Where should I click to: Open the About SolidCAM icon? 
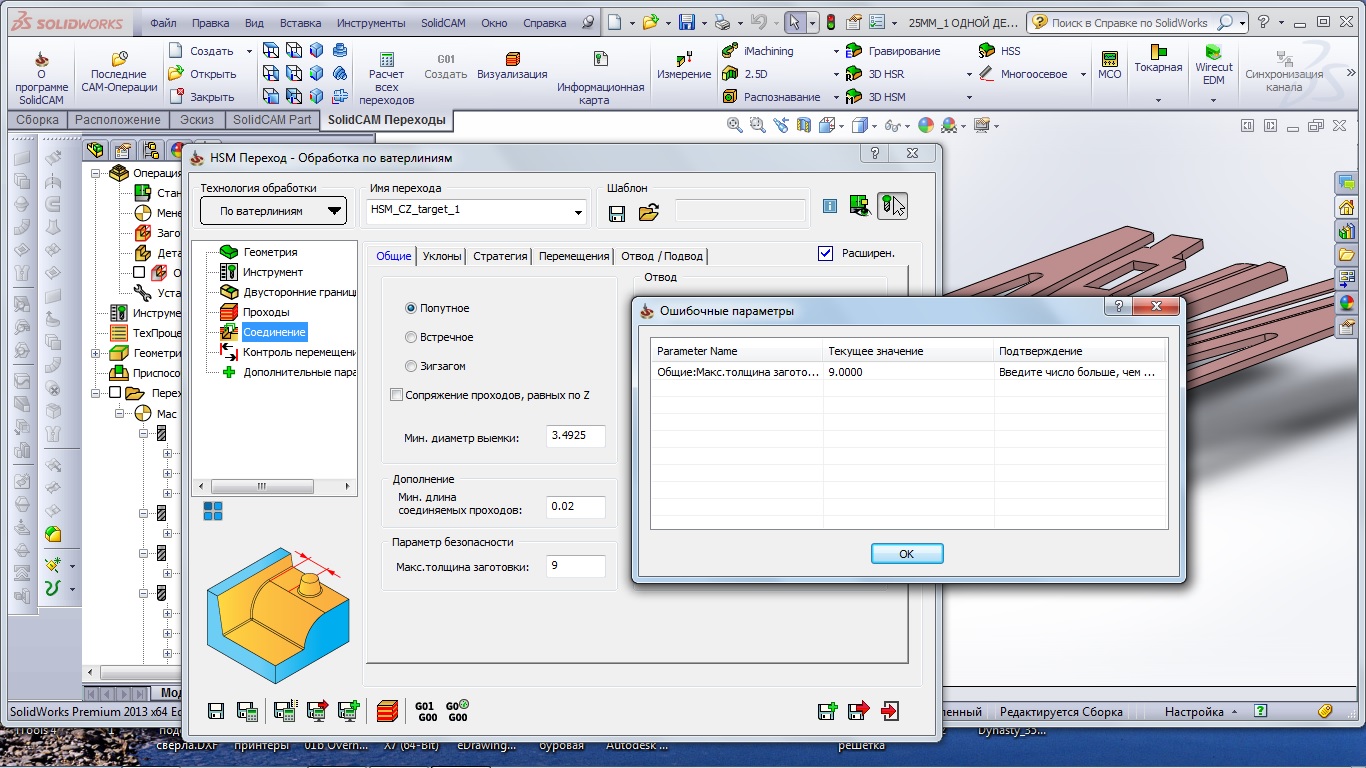tap(41, 60)
